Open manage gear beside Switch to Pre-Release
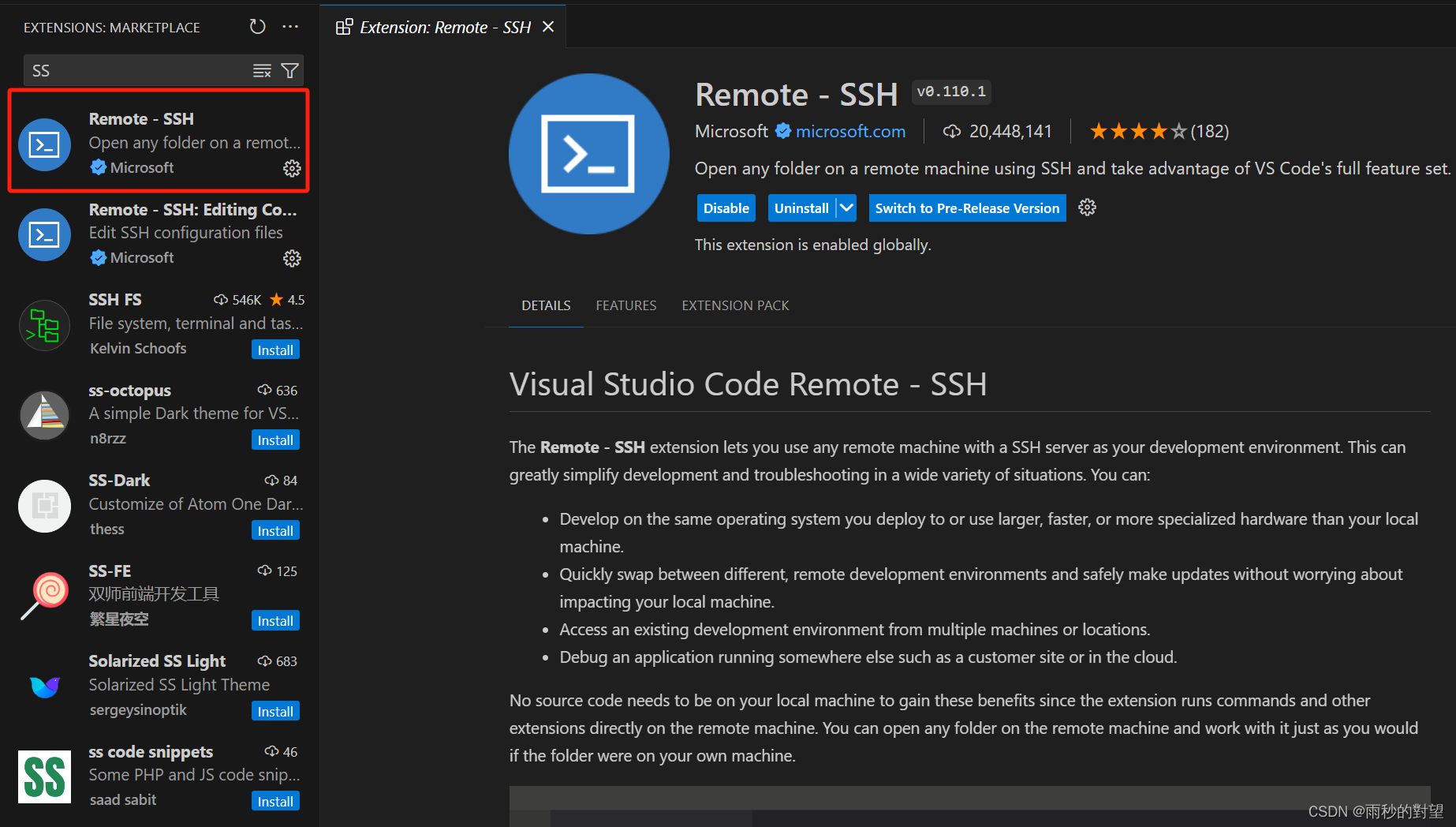 [x=1087, y=207]
